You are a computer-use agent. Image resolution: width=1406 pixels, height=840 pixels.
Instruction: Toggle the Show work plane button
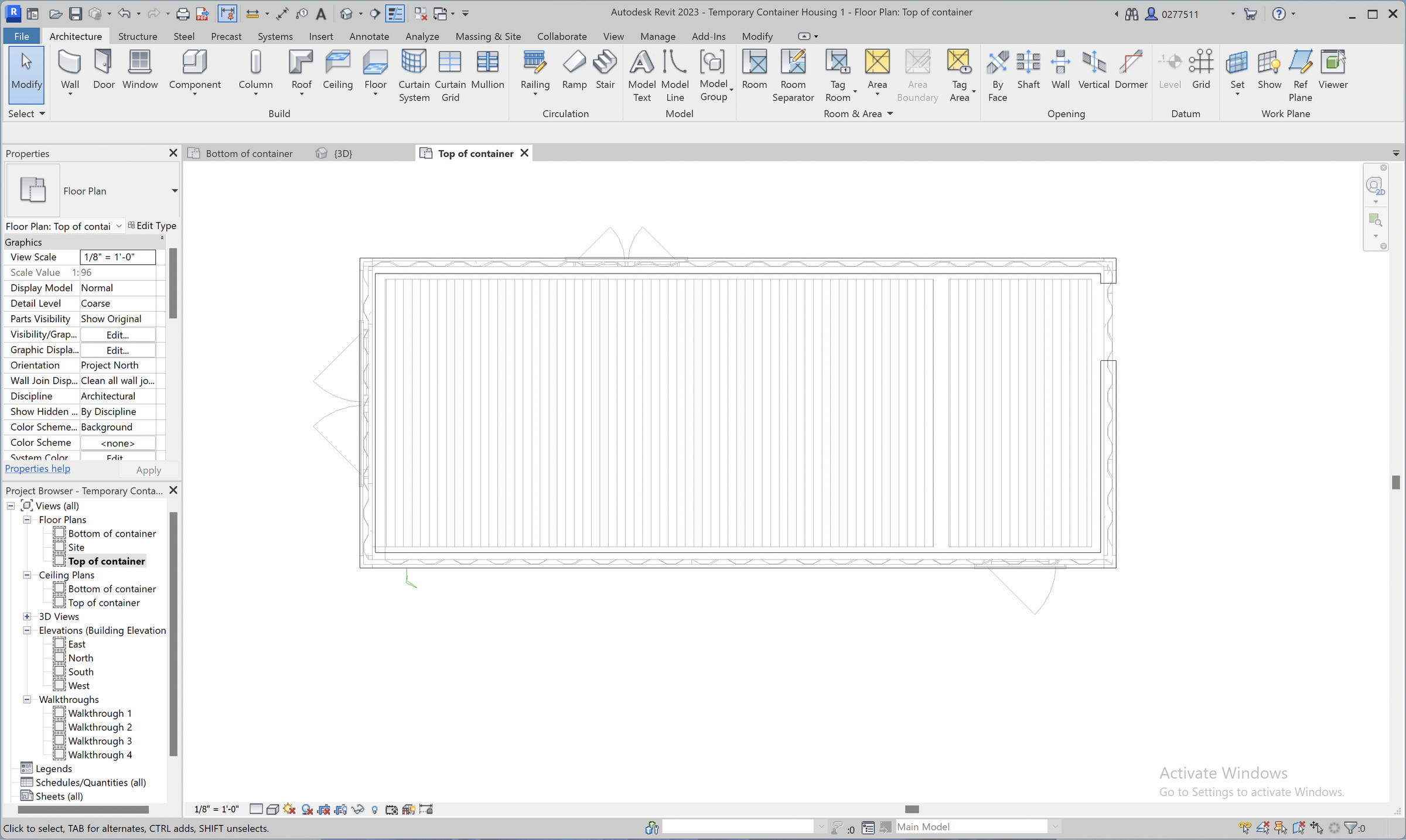tap(1269, 70)
